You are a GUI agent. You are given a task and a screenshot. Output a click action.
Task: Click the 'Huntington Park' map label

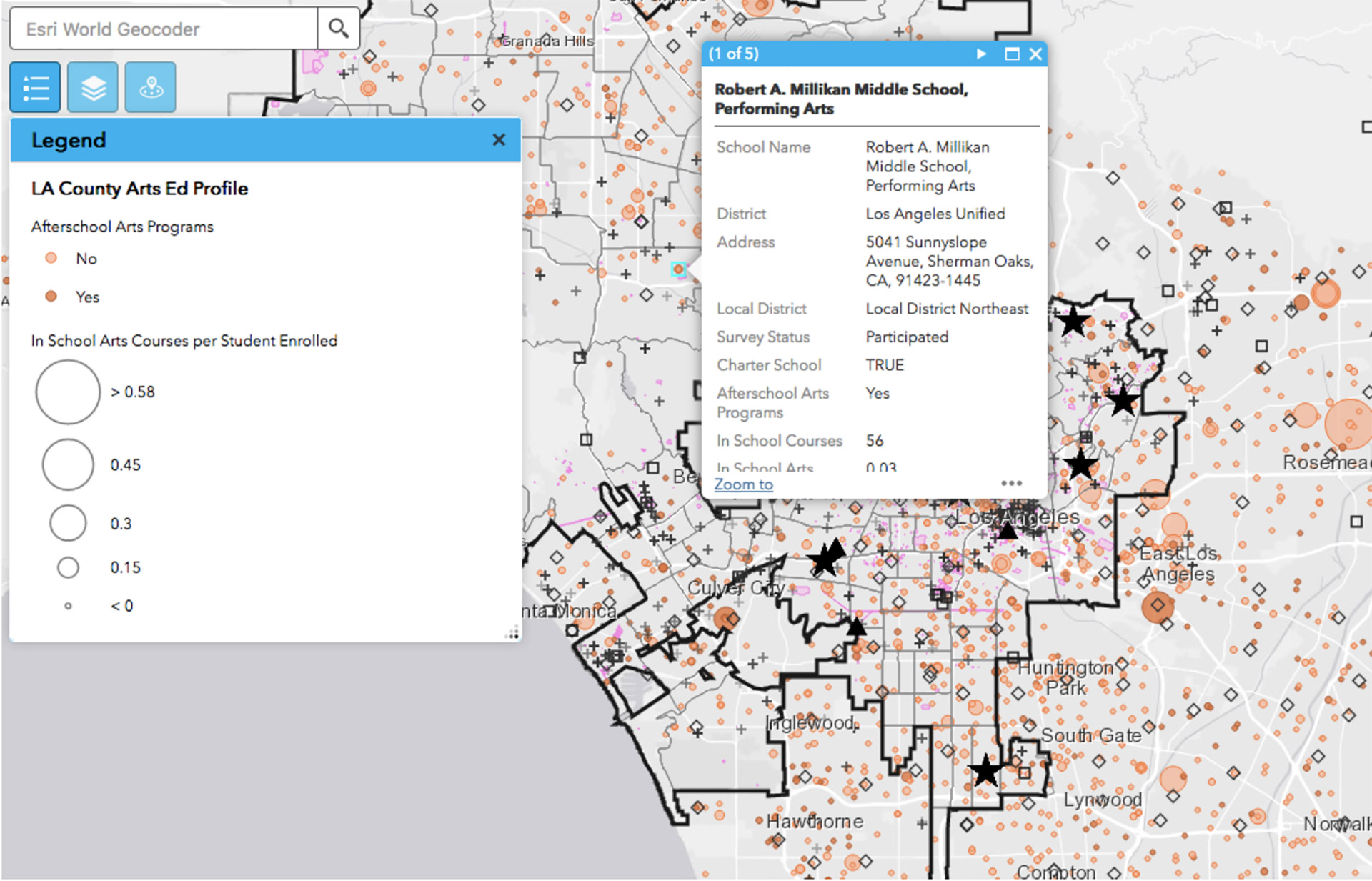pos(1065,677)
